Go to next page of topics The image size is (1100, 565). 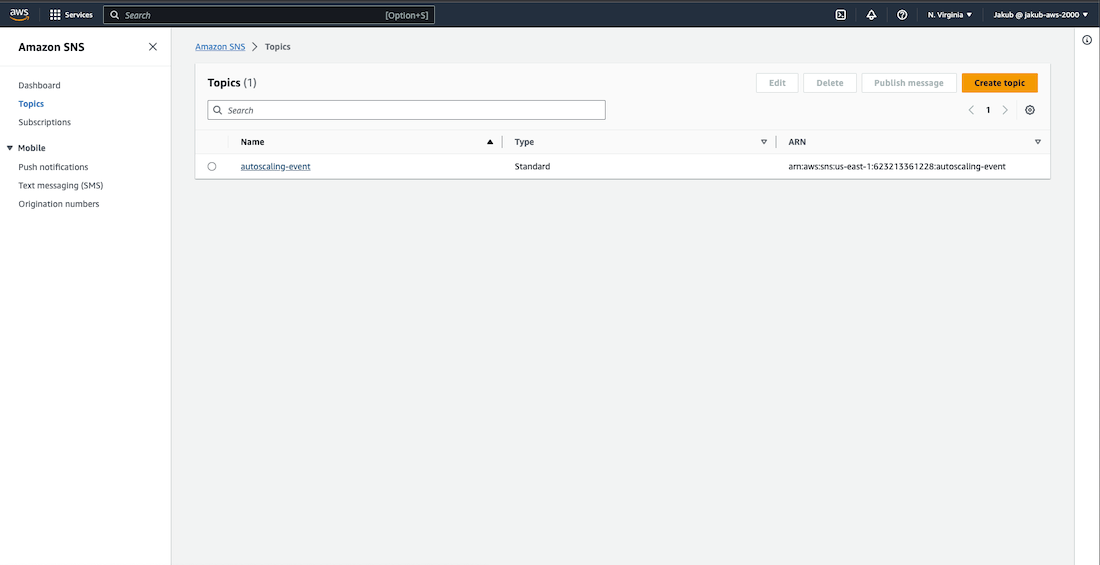click(1005, 110)
